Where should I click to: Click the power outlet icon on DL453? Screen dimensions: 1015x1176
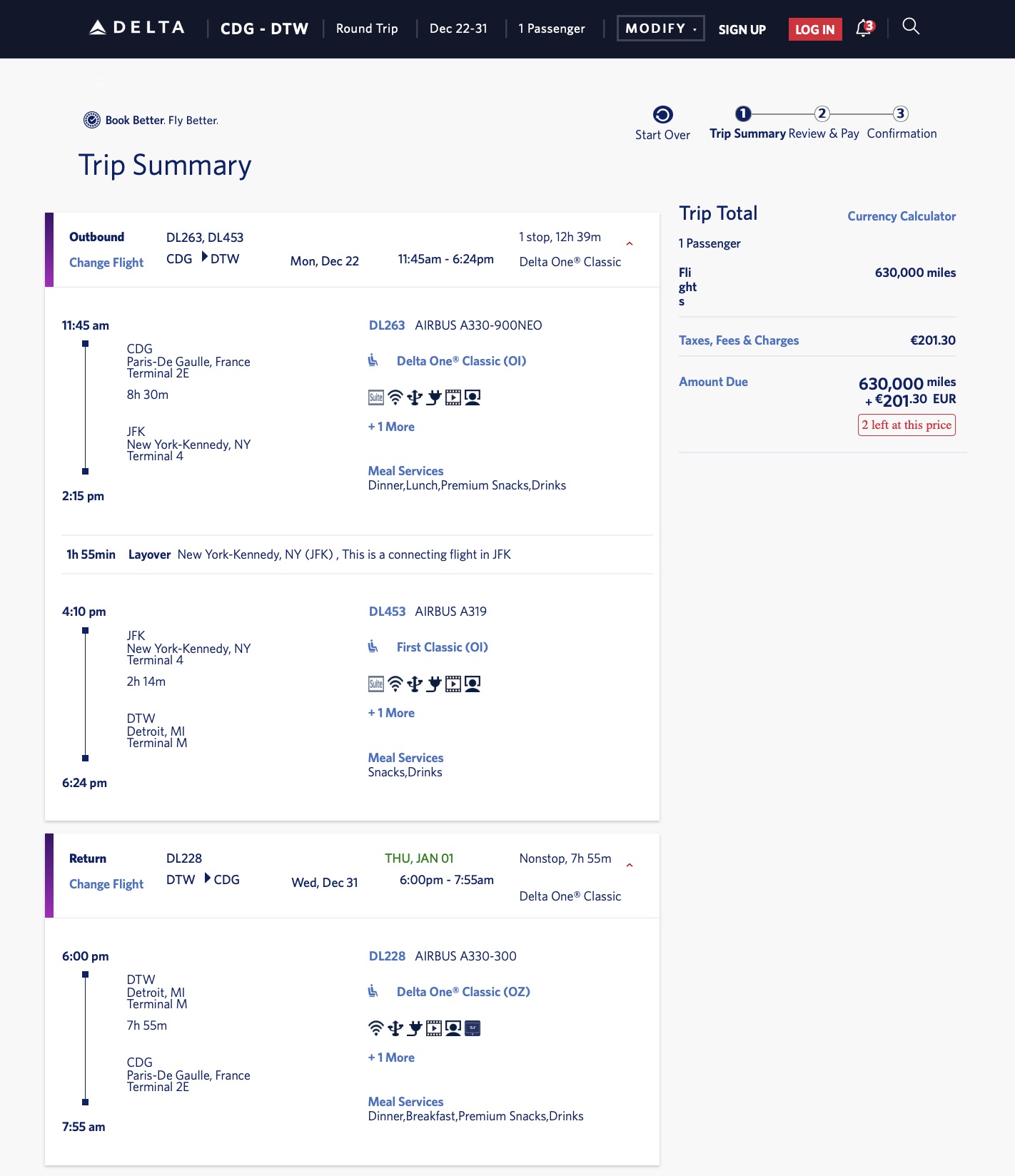click(x=434, y=683)
